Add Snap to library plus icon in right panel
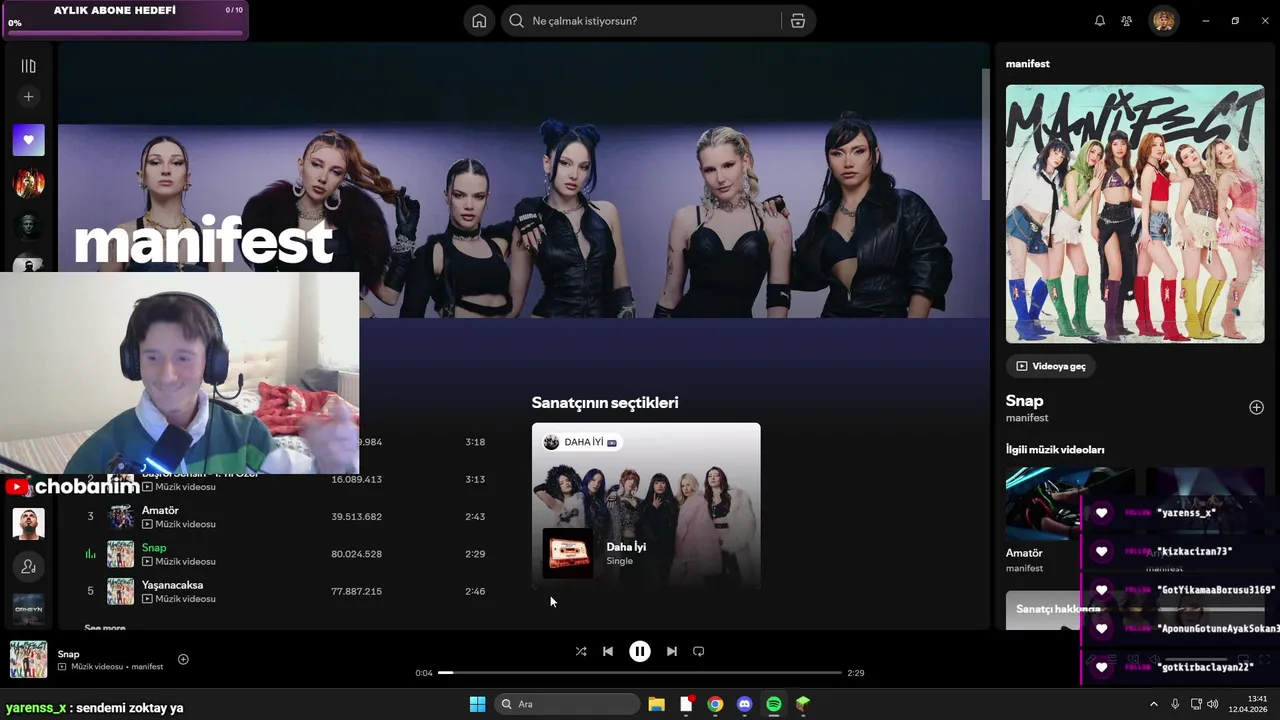Screen dimensions: 1280x720 [x=1256, y=407]
